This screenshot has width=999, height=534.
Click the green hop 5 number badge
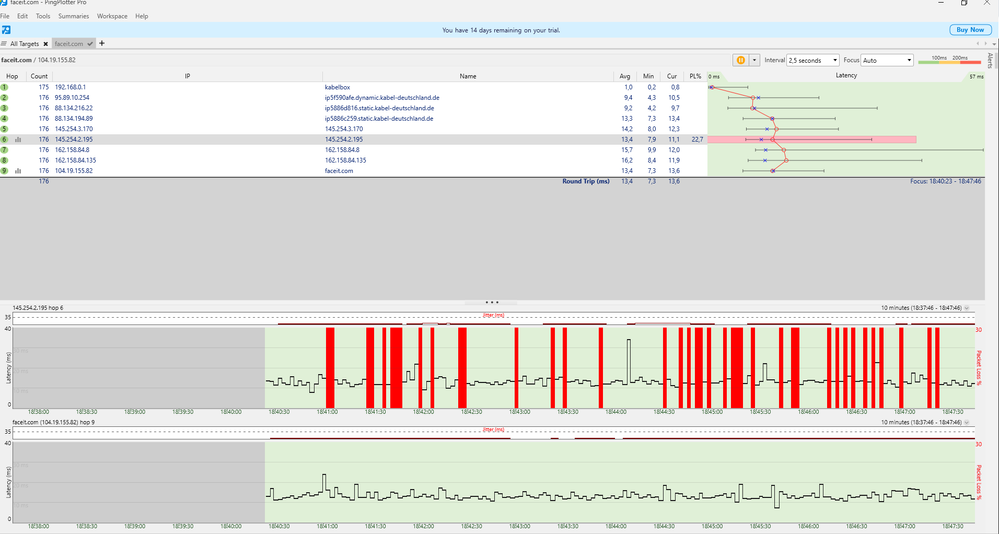coord(5,129)
